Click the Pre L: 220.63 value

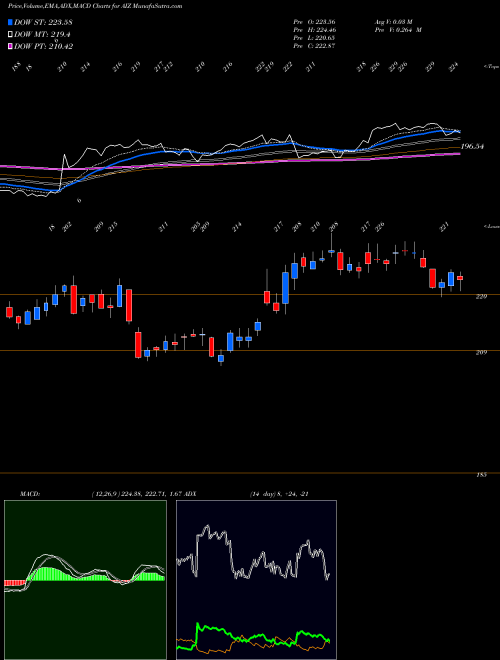[x=314, y=38]
